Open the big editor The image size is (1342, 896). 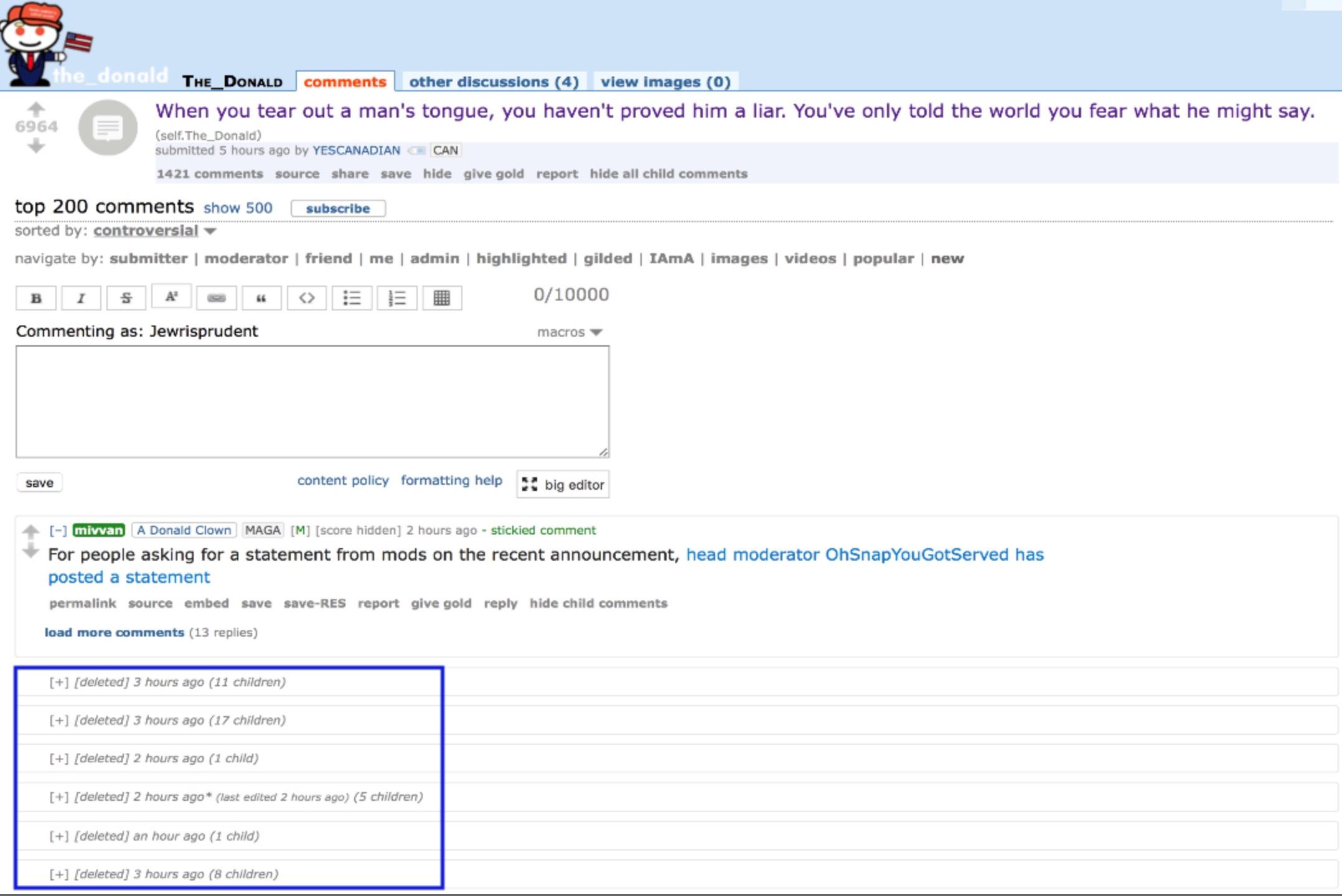[x=563, y=485]
